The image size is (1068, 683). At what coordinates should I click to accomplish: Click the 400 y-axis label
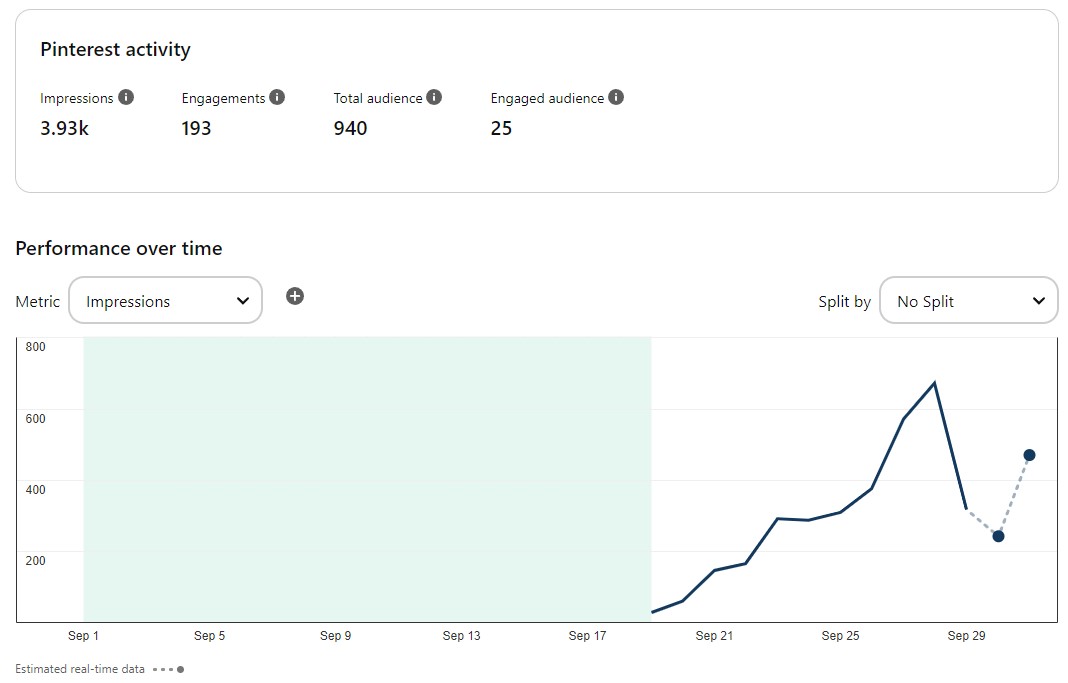35,490
